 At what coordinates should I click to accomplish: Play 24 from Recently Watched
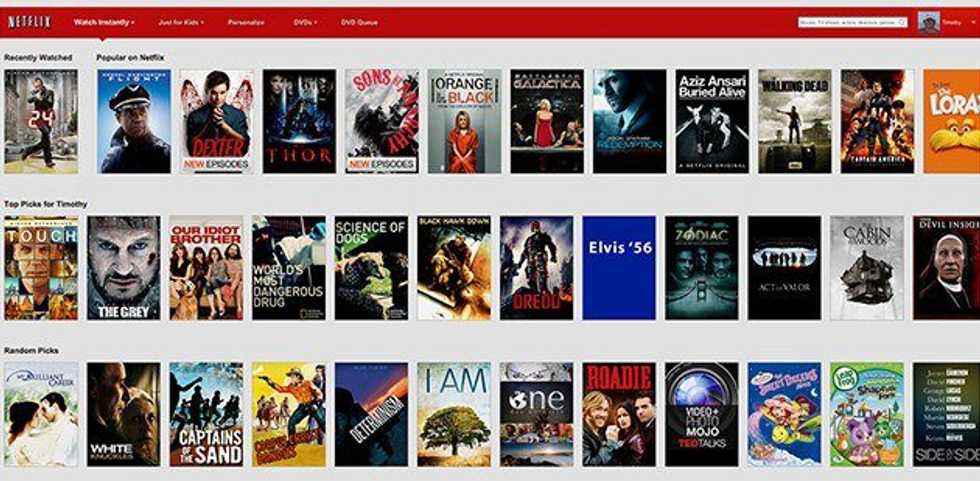40,120
